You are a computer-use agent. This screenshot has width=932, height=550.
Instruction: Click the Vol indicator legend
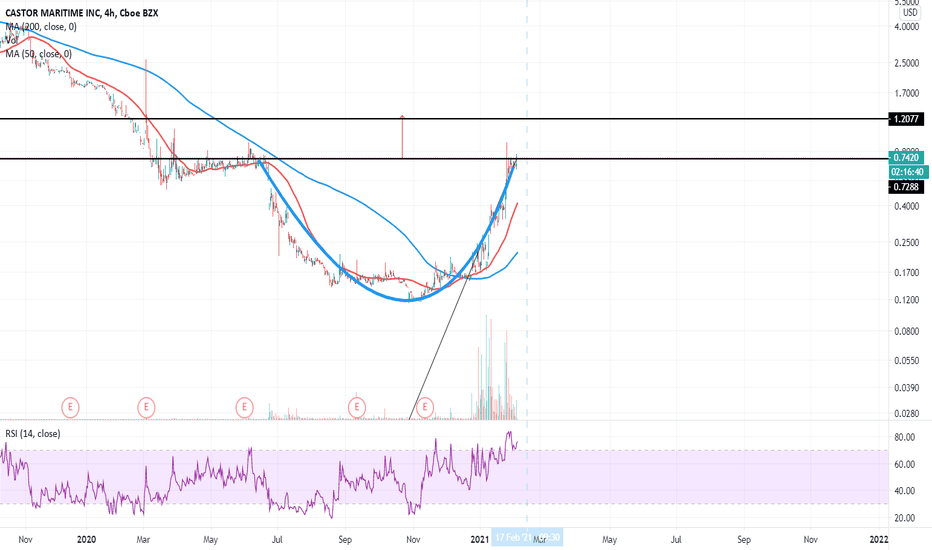(11, 40)
